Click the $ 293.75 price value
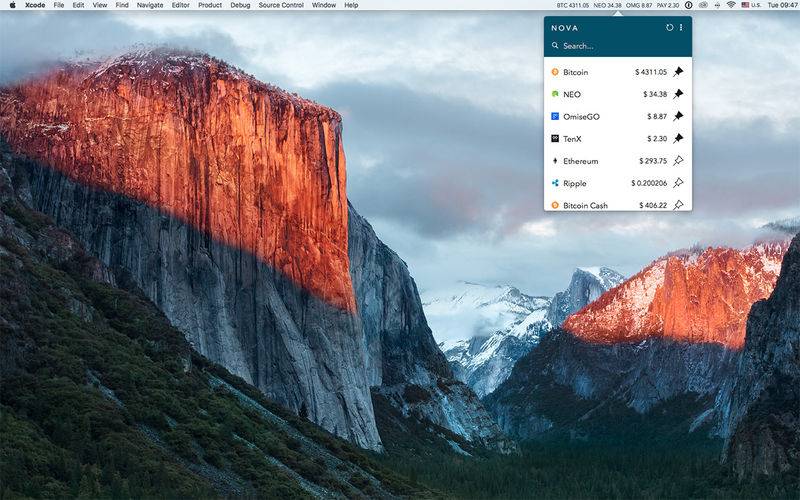 (653, 161)
